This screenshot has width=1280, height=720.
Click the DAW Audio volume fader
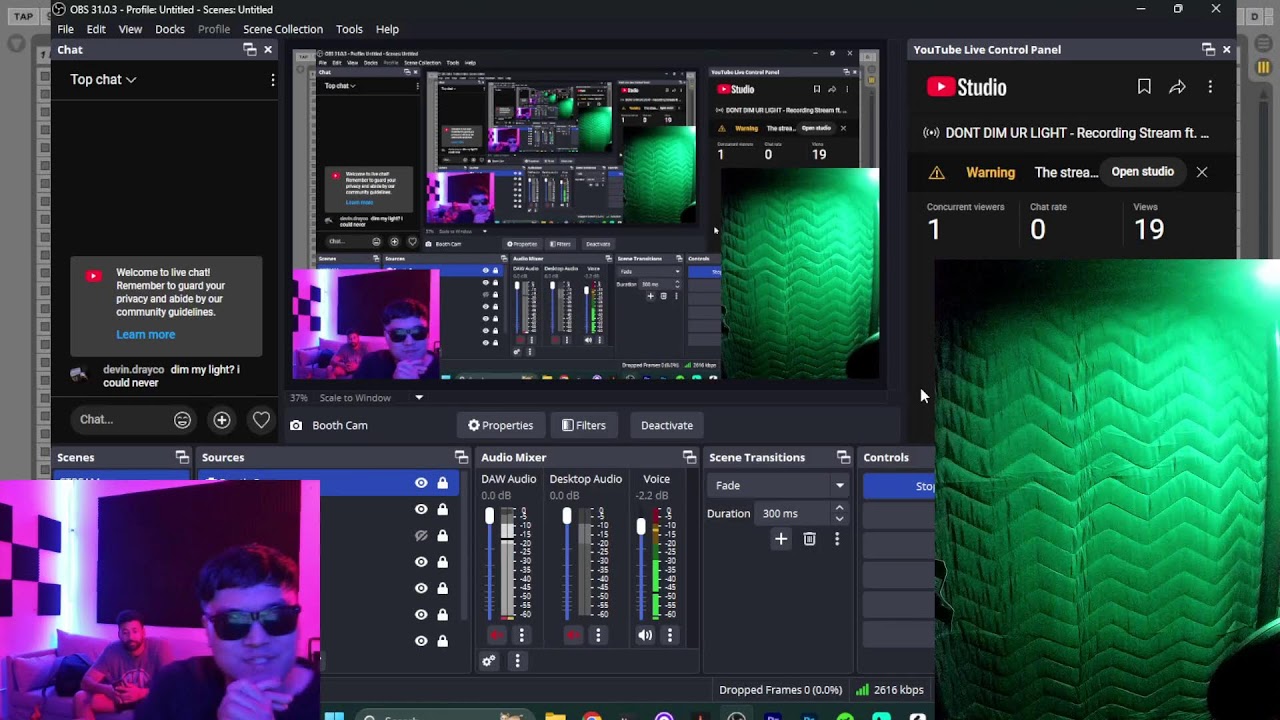(489, 516)
